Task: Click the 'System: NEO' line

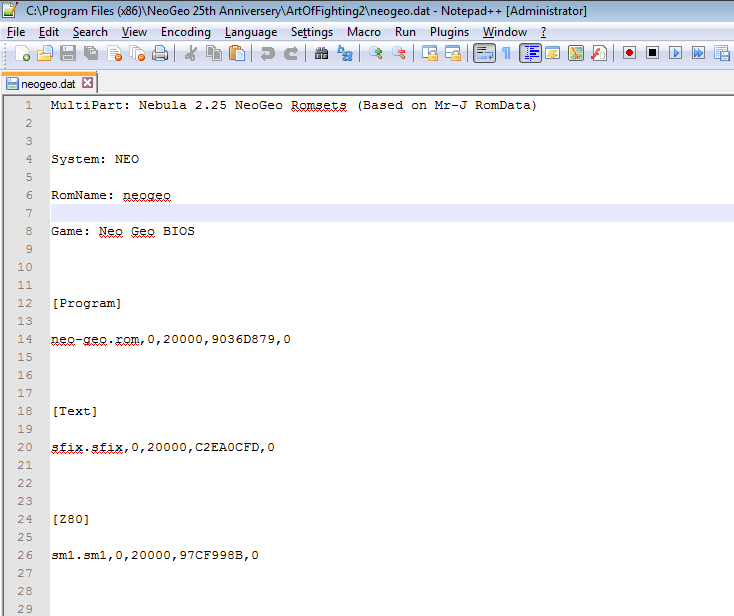Action: point(95,159)
